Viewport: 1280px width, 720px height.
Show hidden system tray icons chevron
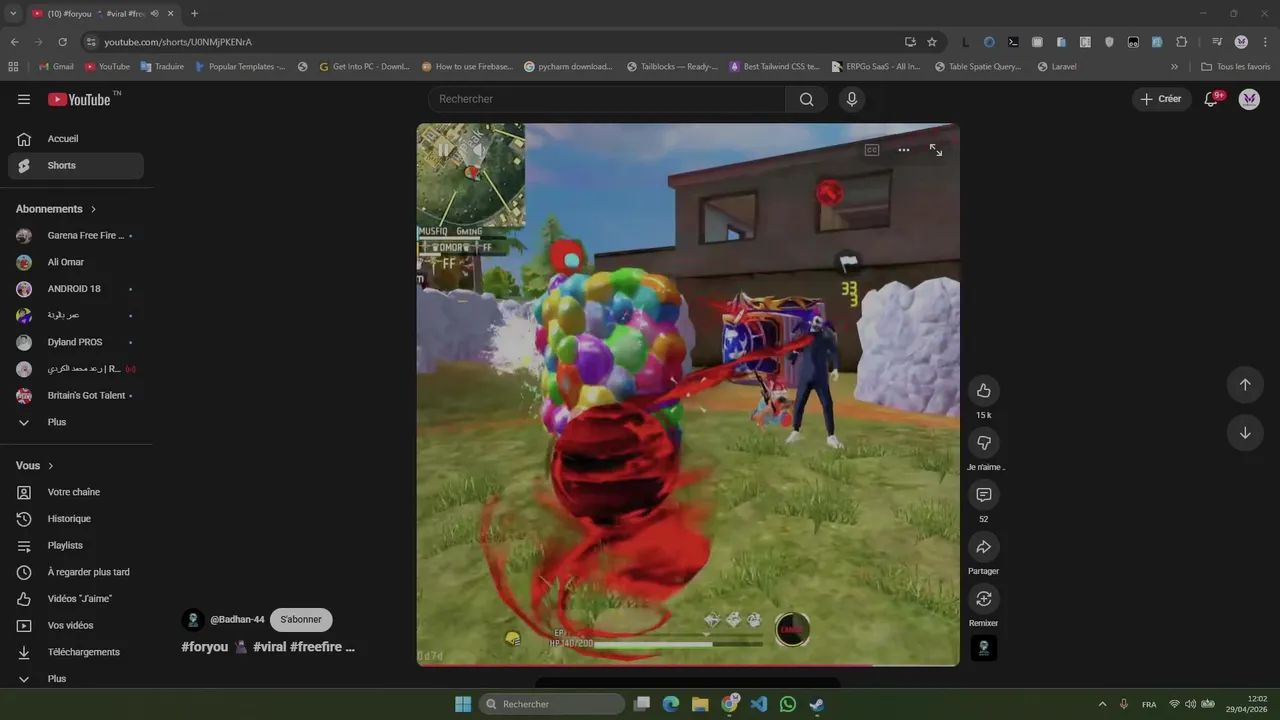[x=1102, y=704]
